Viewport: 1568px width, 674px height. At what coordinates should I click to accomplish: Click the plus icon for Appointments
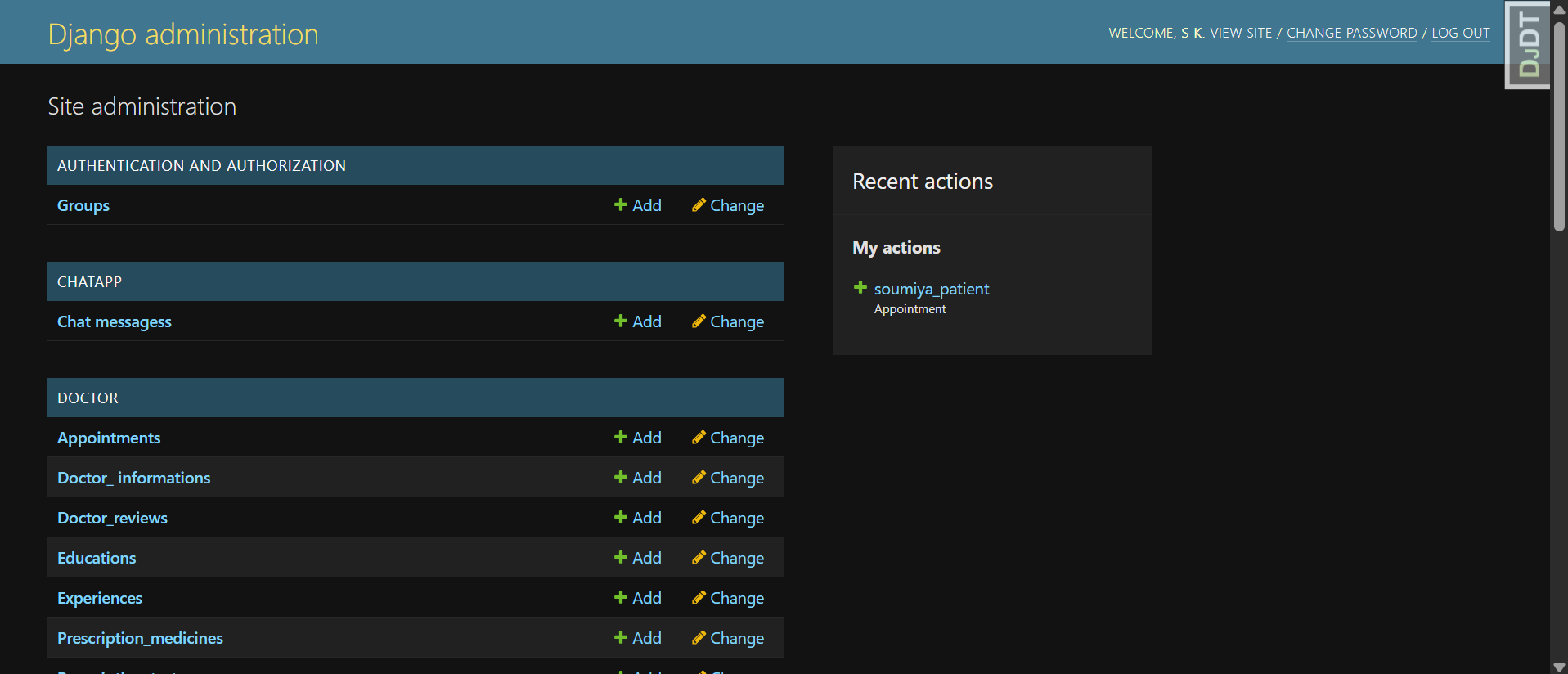621,437
